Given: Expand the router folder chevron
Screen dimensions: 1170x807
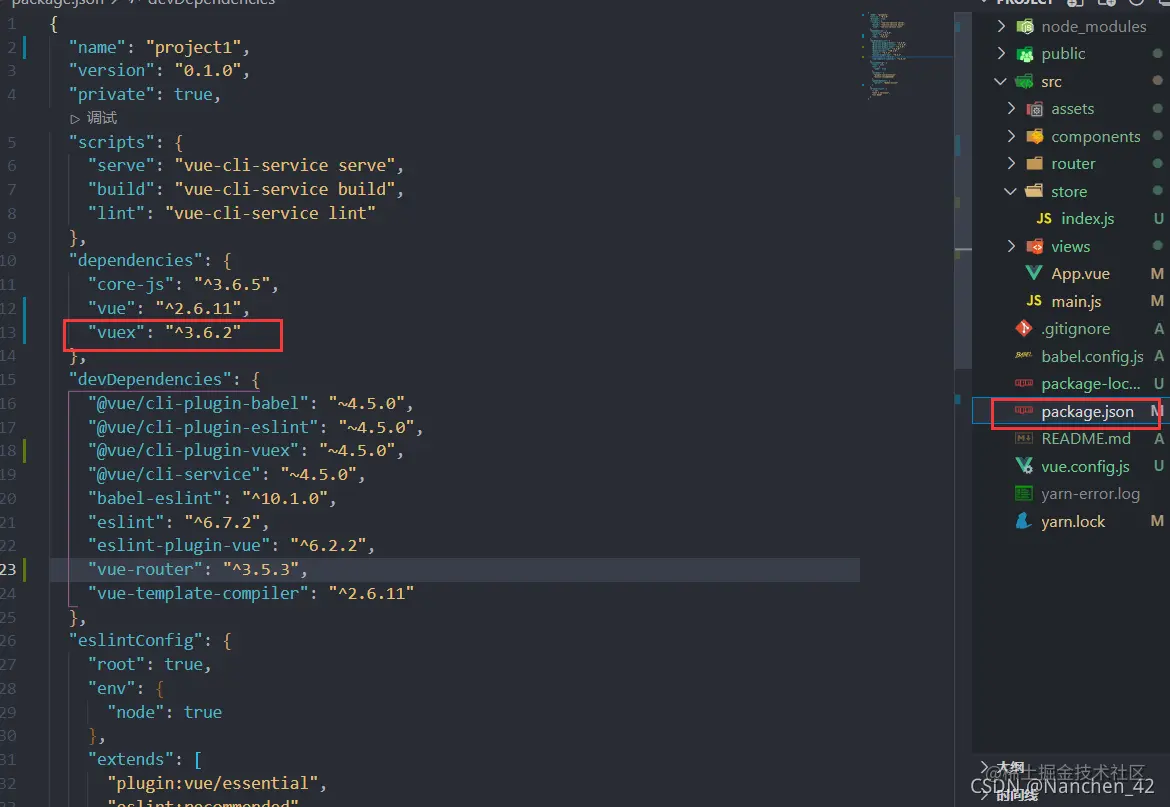Looking at the screenshot, I should pos(1011,163).
